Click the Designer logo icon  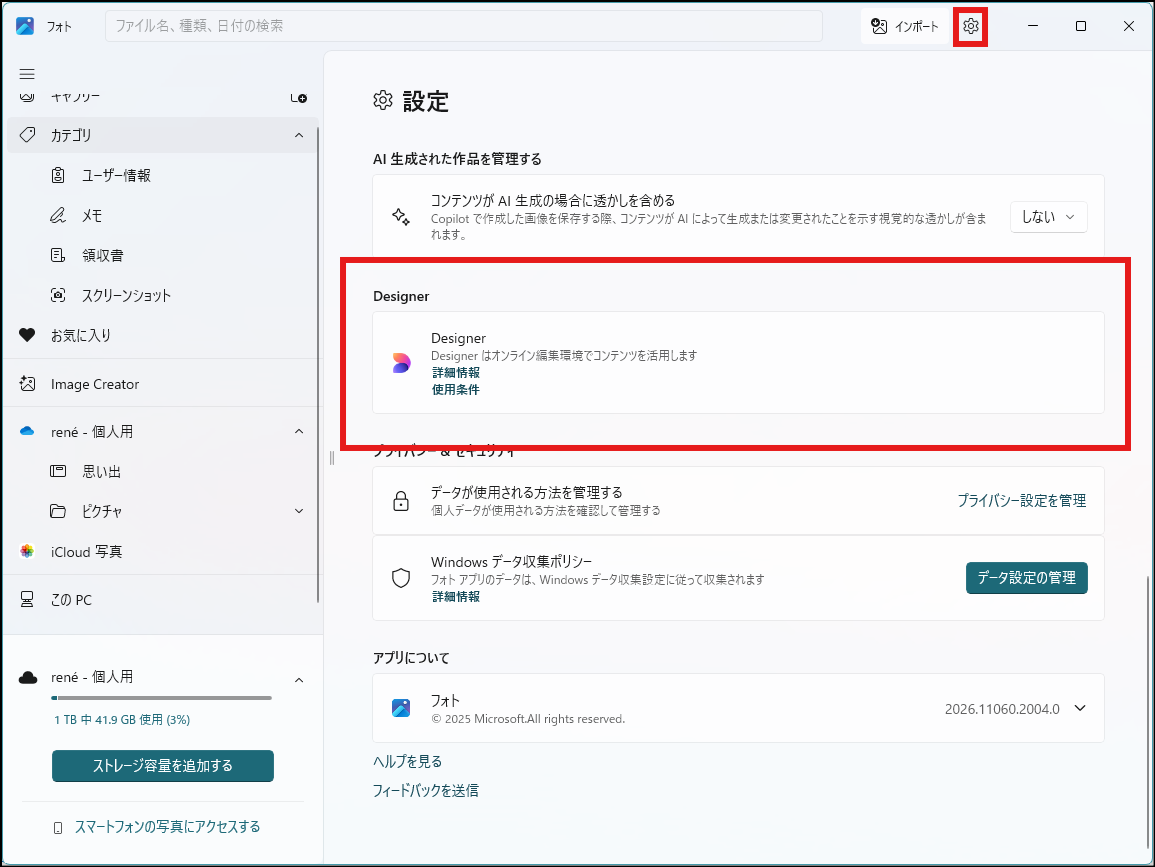pos(401,363)
